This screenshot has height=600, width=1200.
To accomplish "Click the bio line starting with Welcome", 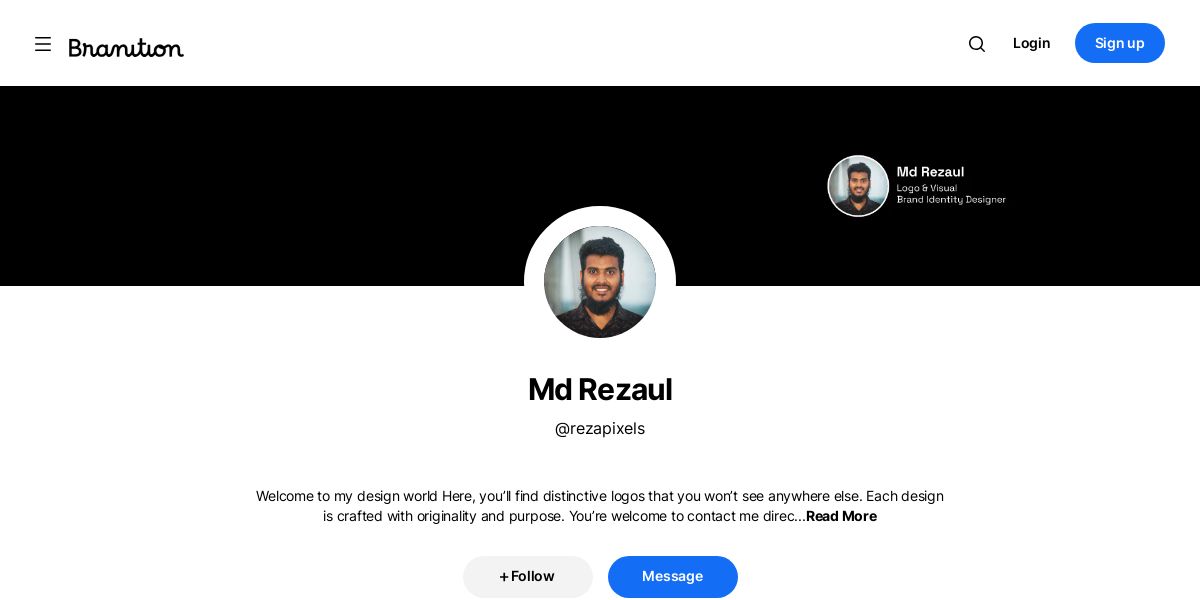I will 600,496.
